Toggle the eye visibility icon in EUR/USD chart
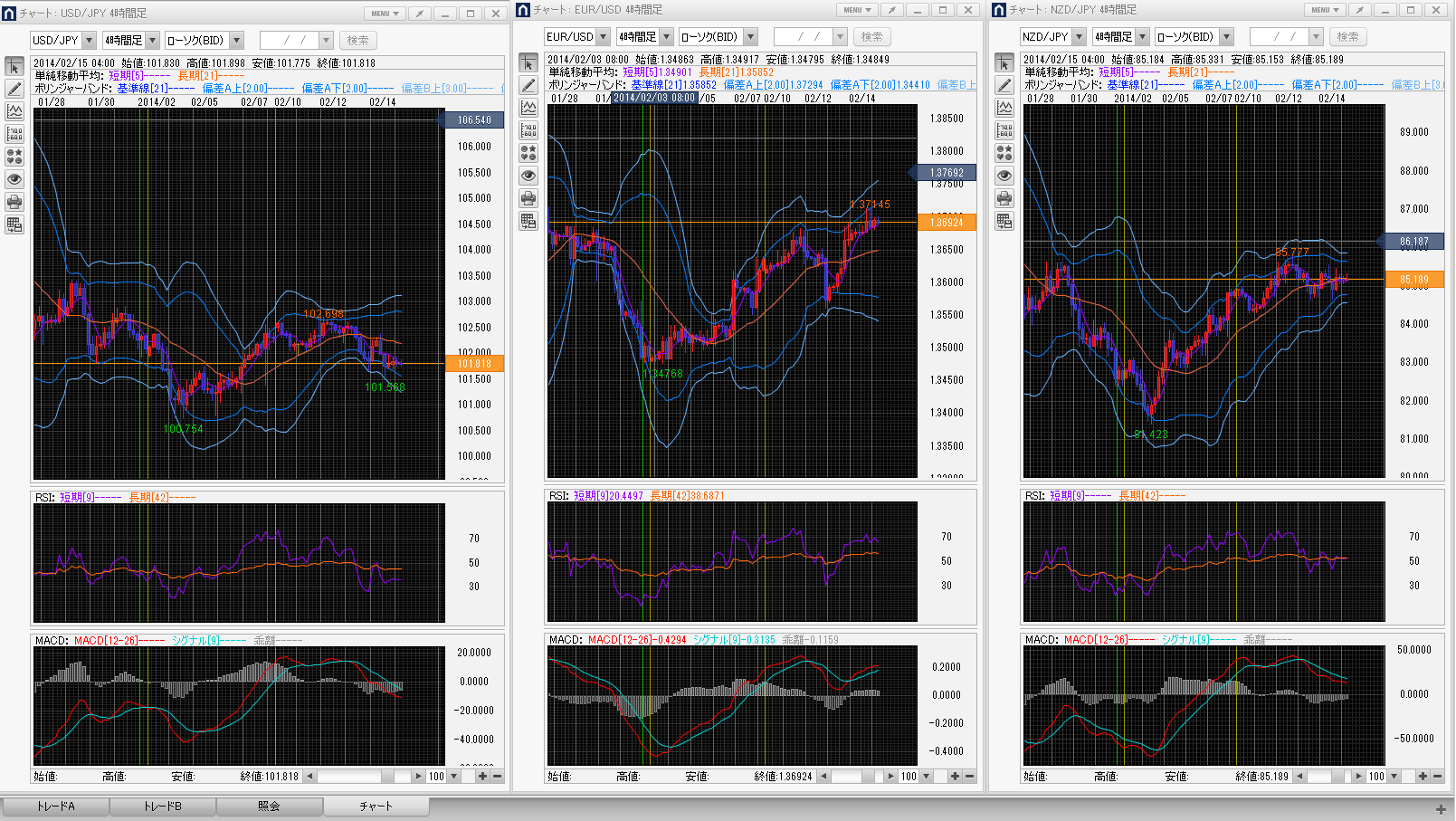 (x=528, y=176)
